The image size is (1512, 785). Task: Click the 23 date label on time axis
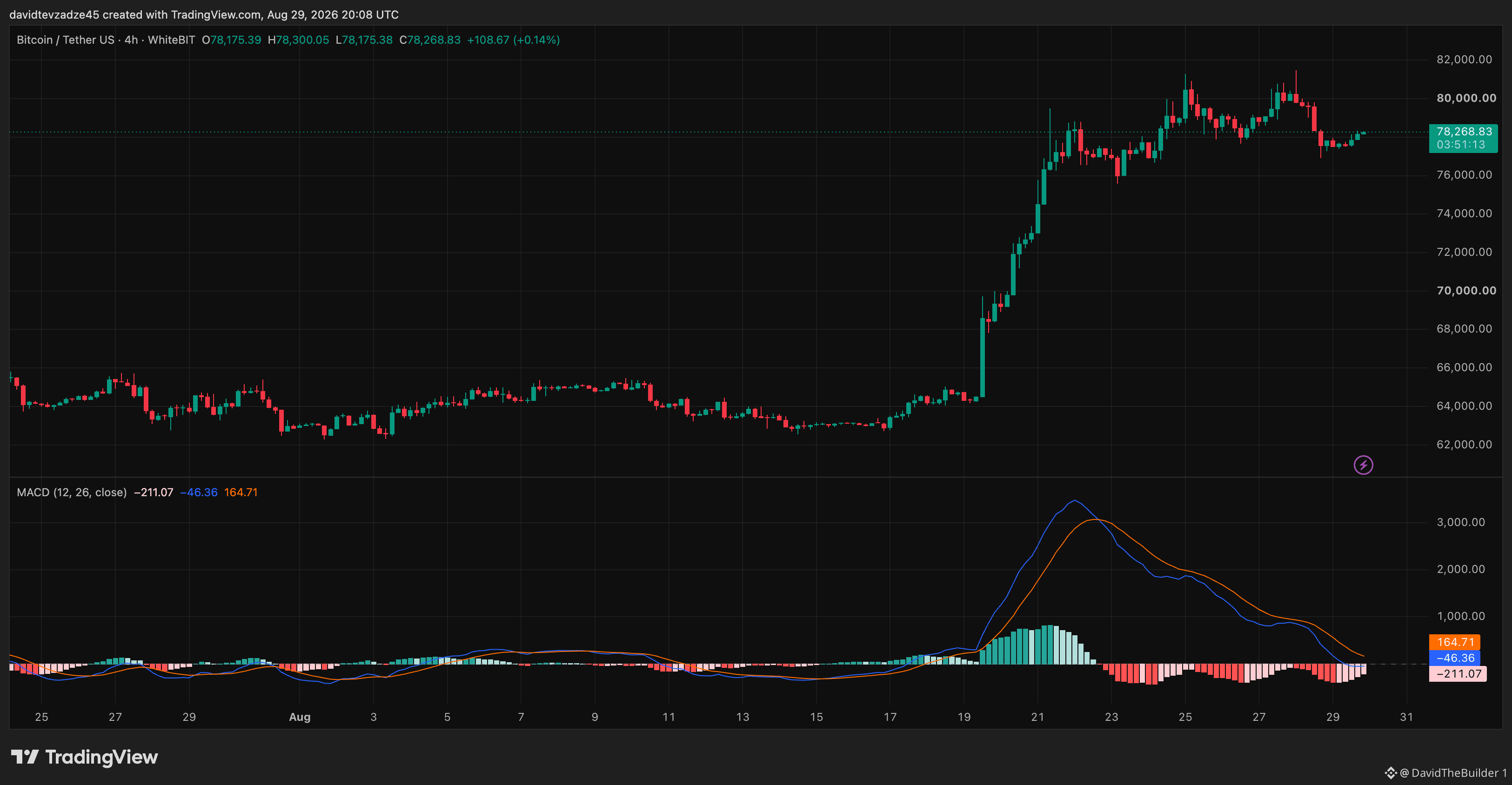(x=1112, y=717)
